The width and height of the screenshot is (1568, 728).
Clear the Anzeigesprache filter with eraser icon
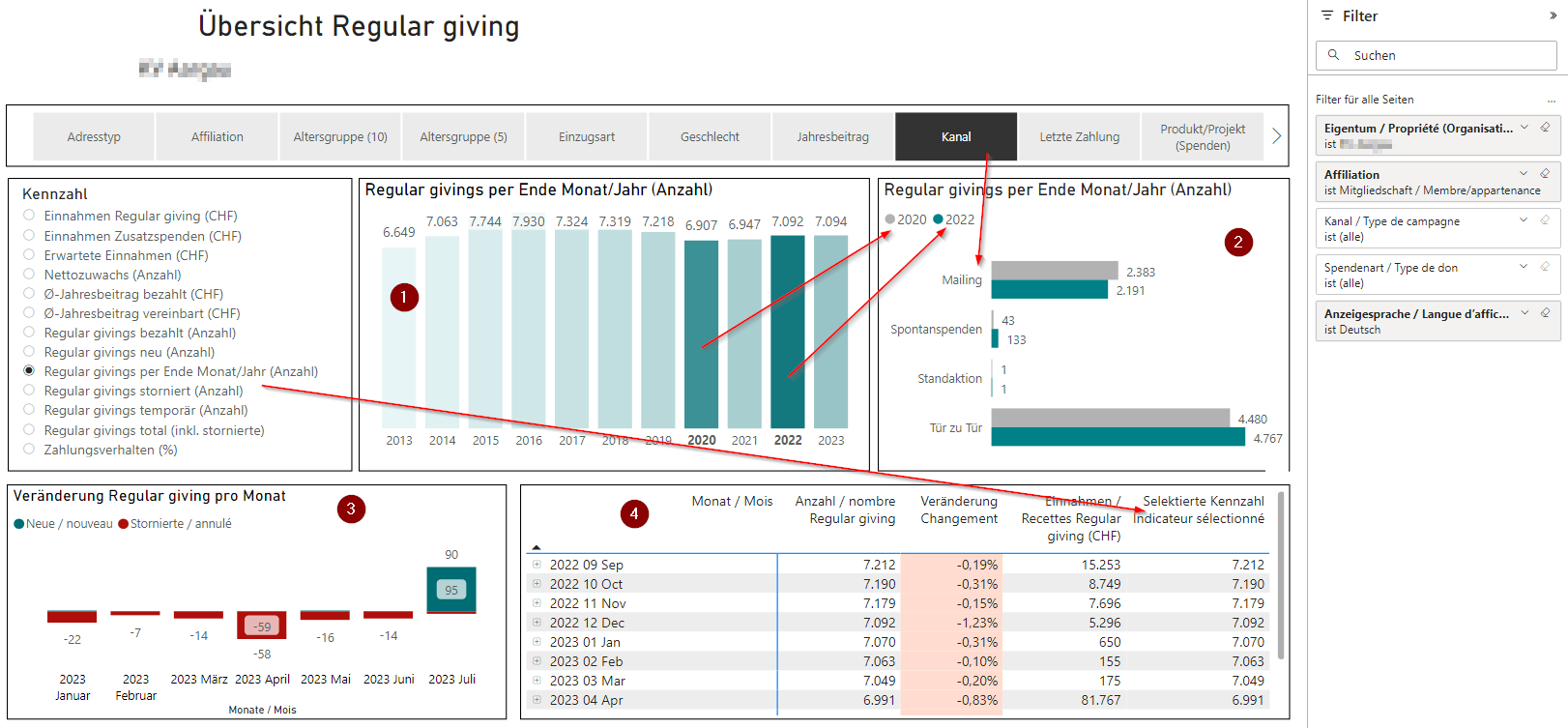[x=1545, y=312]
